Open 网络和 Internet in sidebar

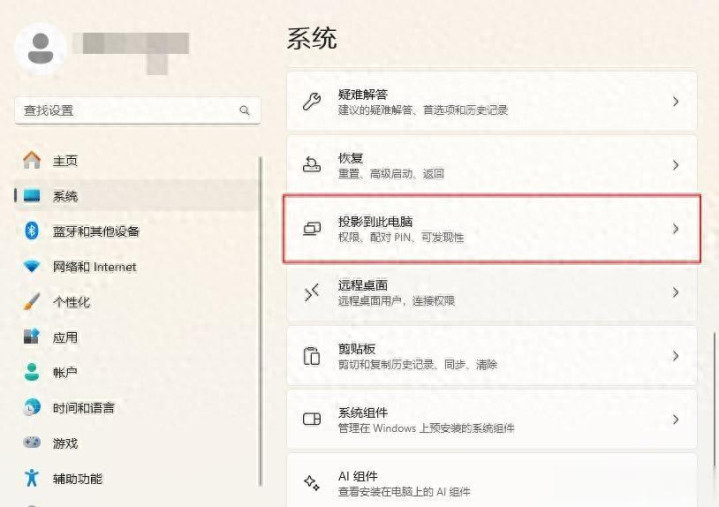coord(94,267)
